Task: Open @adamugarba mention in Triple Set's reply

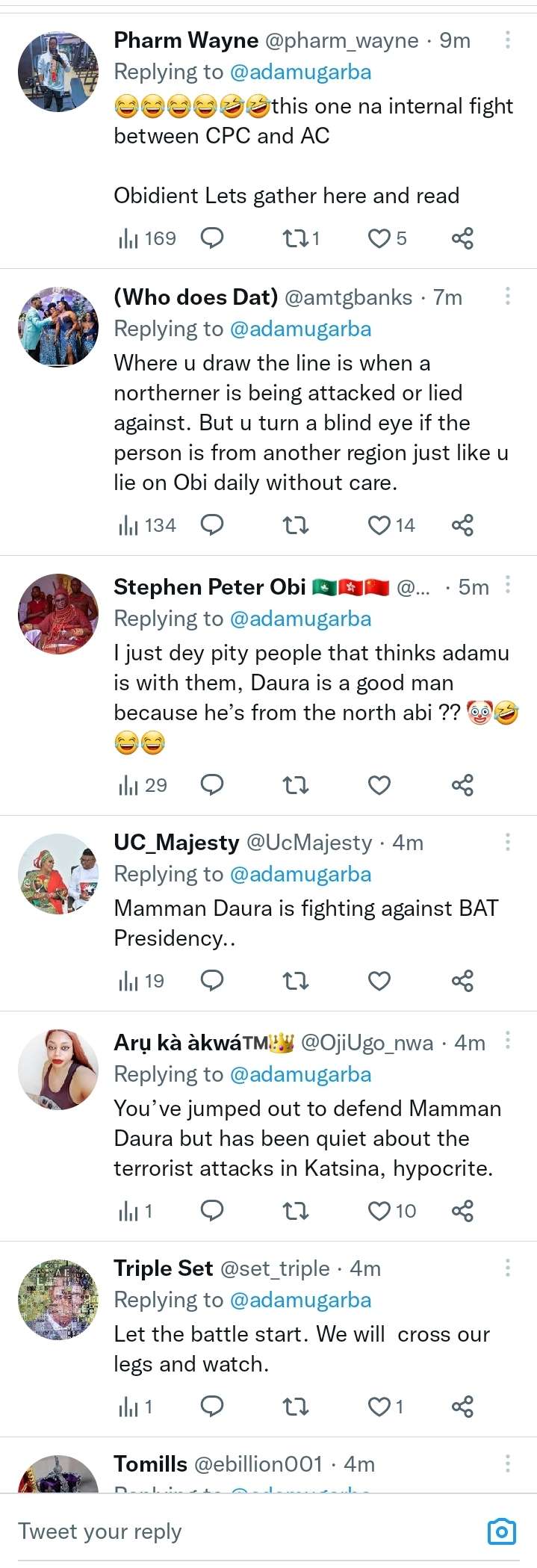Action: point(300,1301)
